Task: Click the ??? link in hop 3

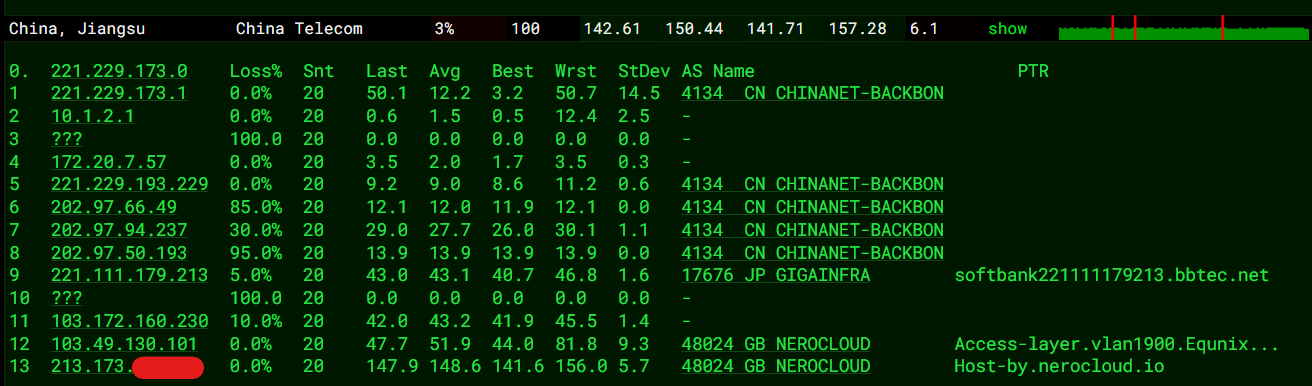Action: [67, 140]
